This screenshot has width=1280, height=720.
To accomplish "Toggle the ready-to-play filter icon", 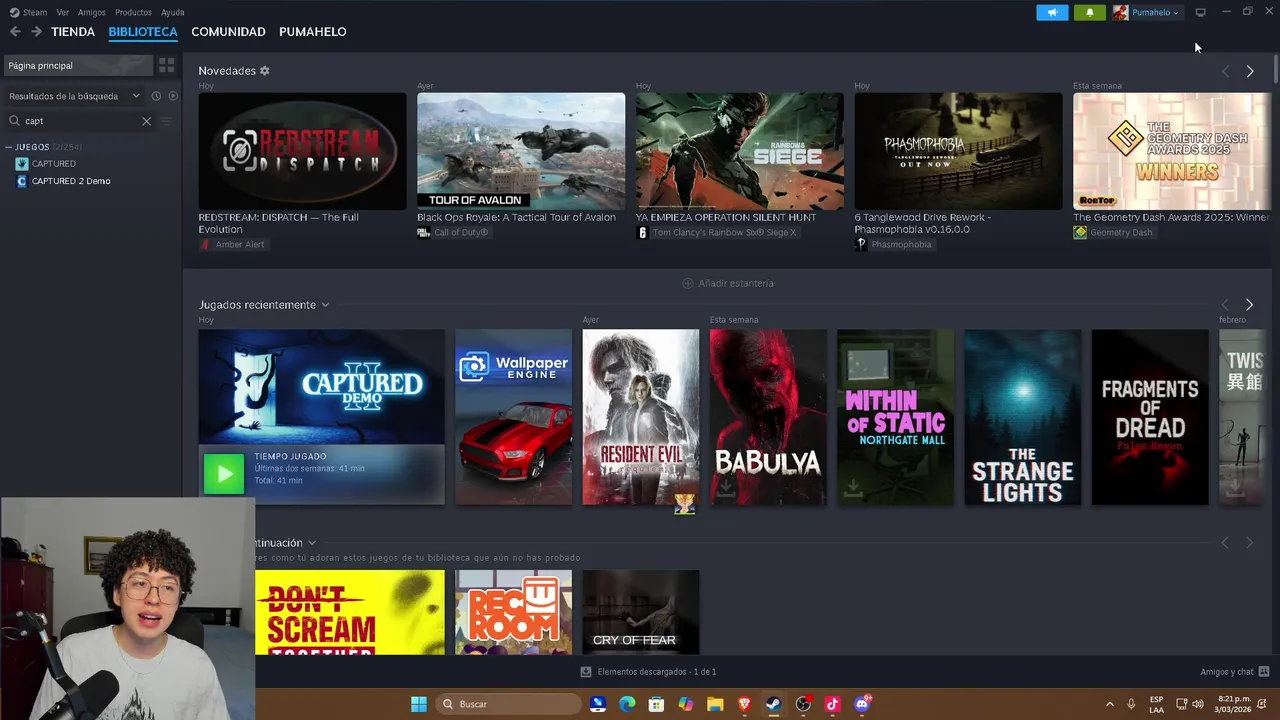I will 173,96.
